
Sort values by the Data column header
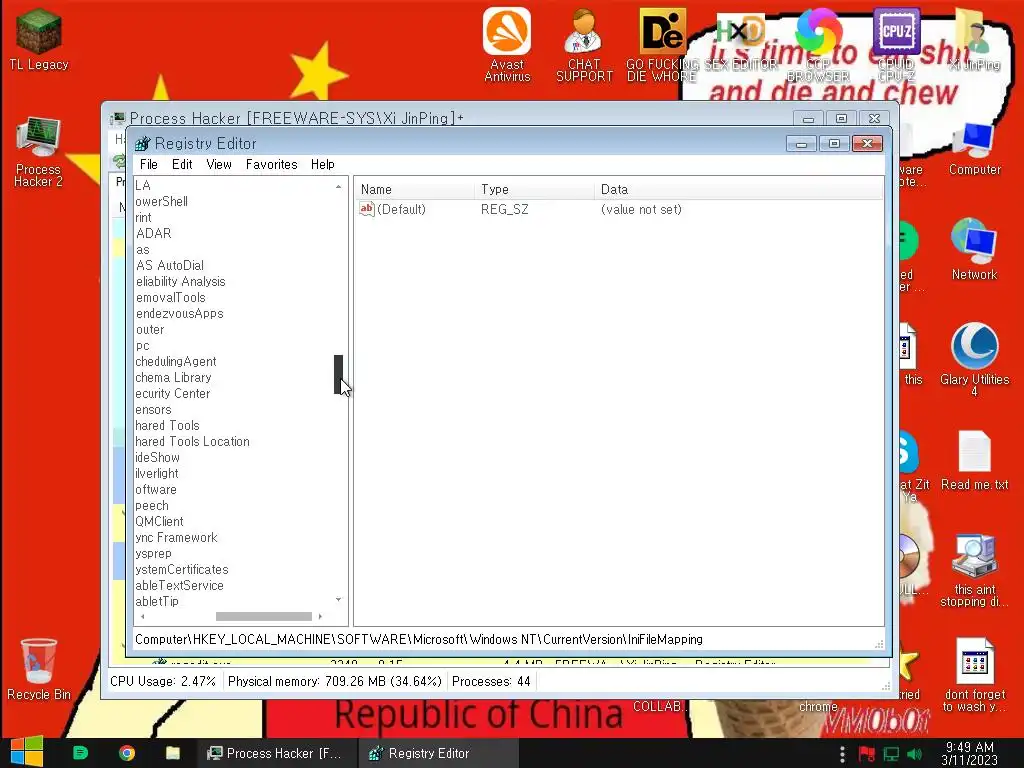coord(738,189)
